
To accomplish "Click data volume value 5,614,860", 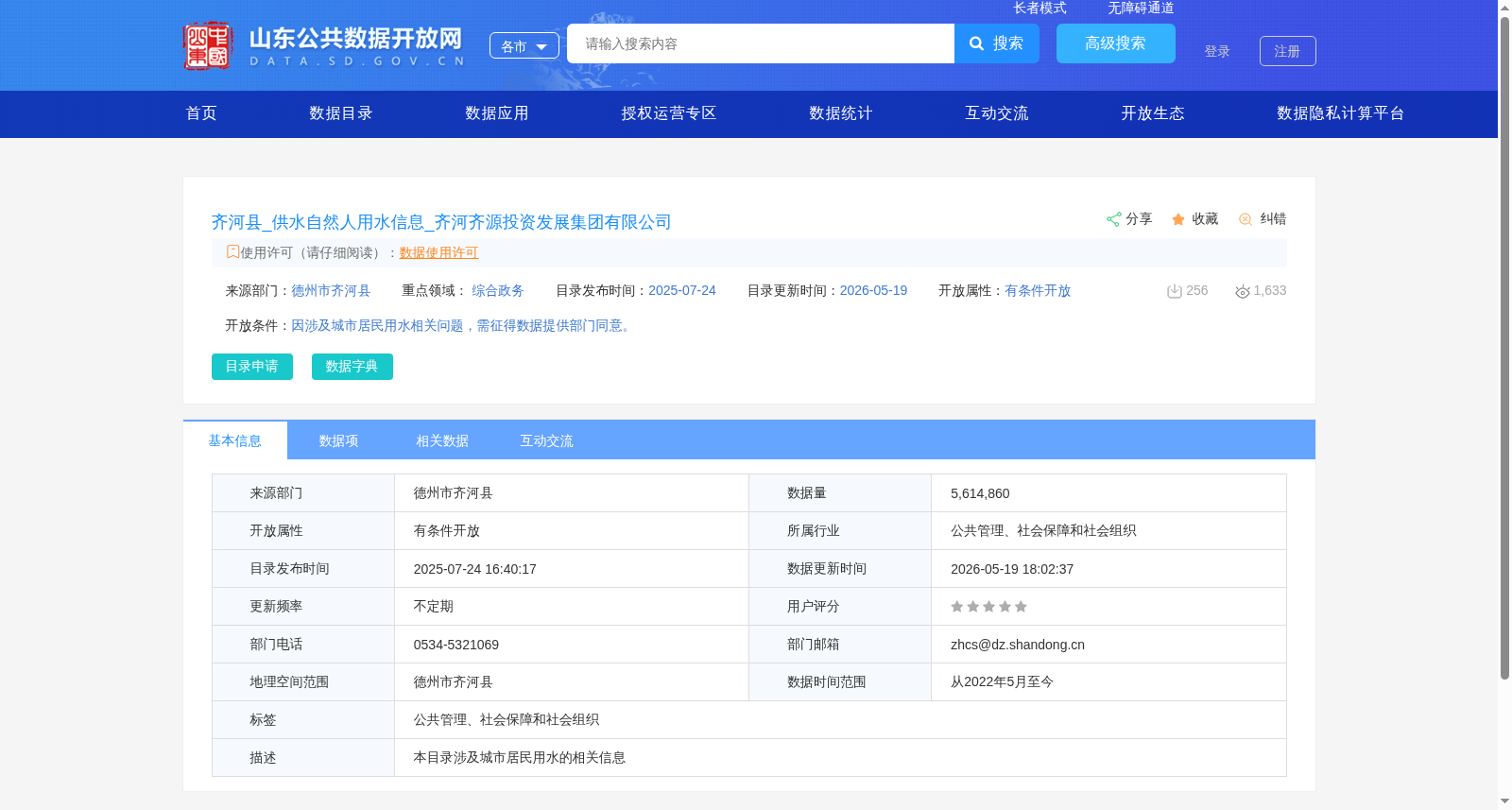I will [x=980, y=493].
